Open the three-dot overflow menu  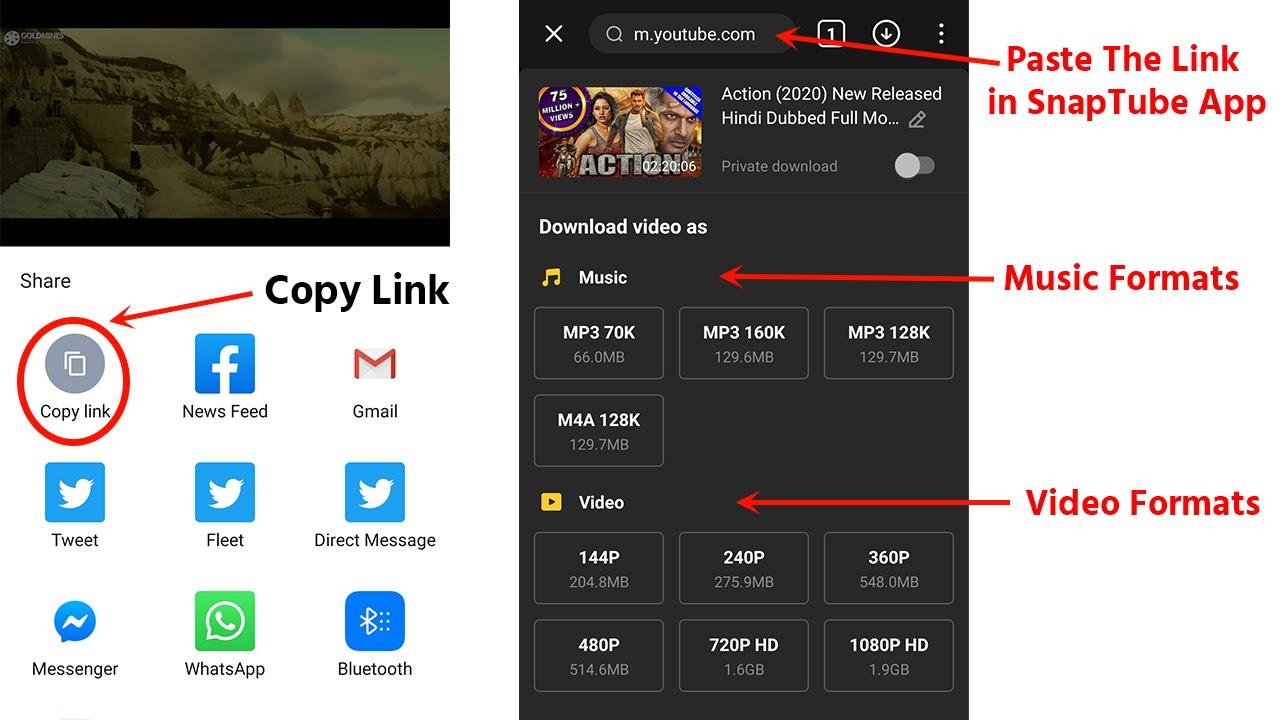941,34
